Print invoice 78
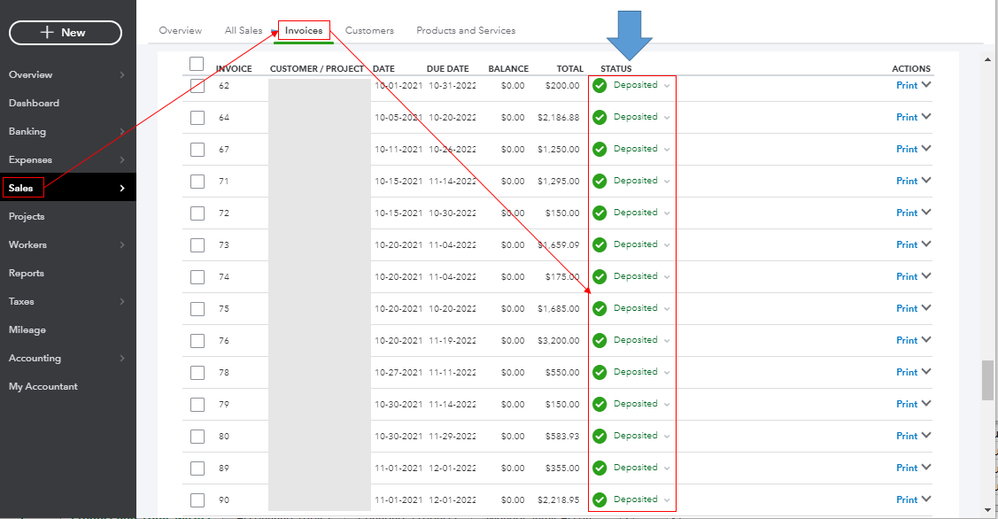Image resolution: width=998 pixels, height=519 pixels. 906,372
